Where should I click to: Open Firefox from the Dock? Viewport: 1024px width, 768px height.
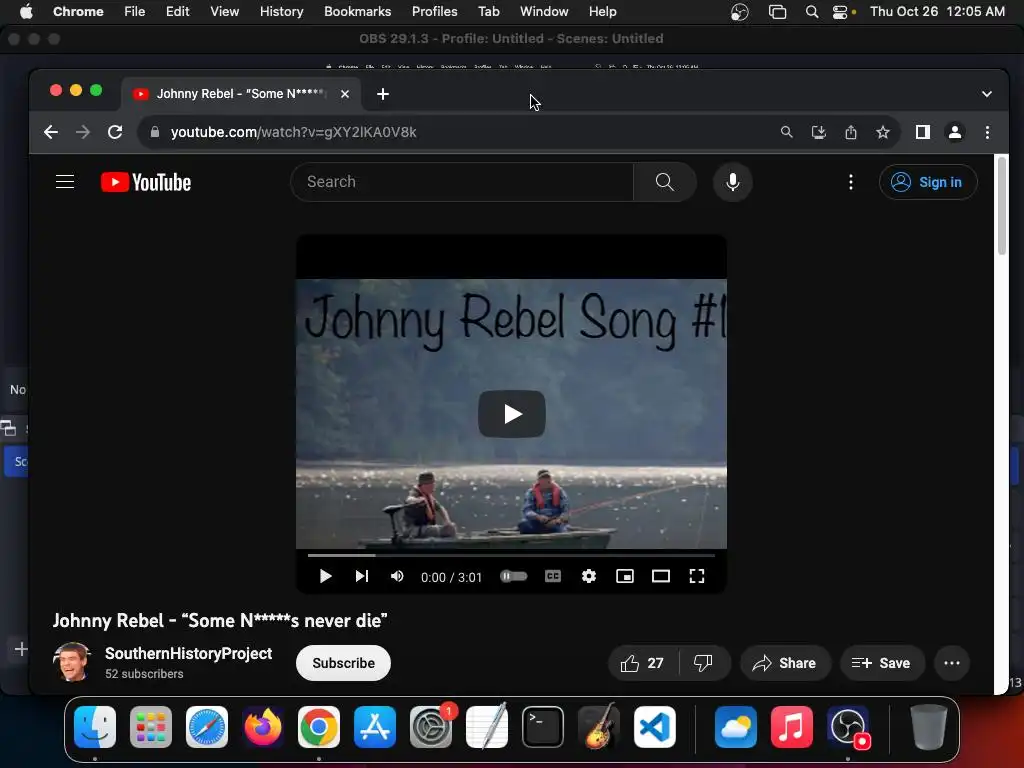tap(263, 727)
